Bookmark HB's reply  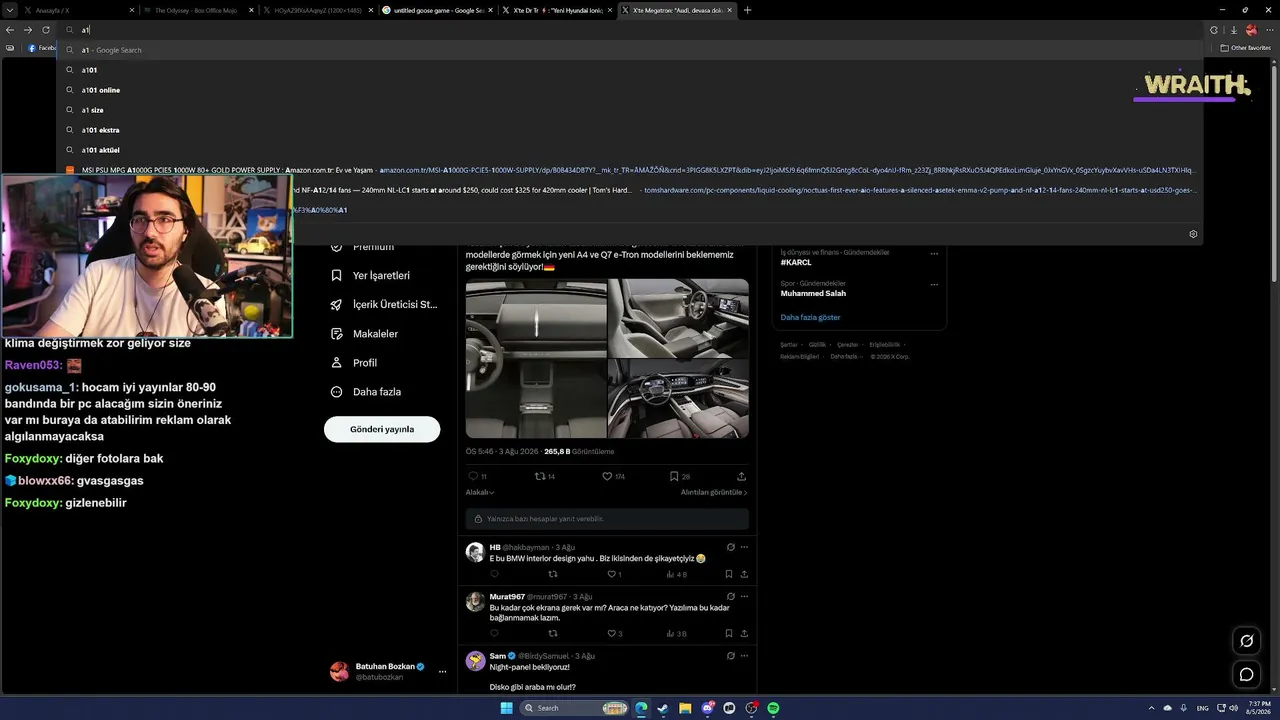tap(729, 574)
